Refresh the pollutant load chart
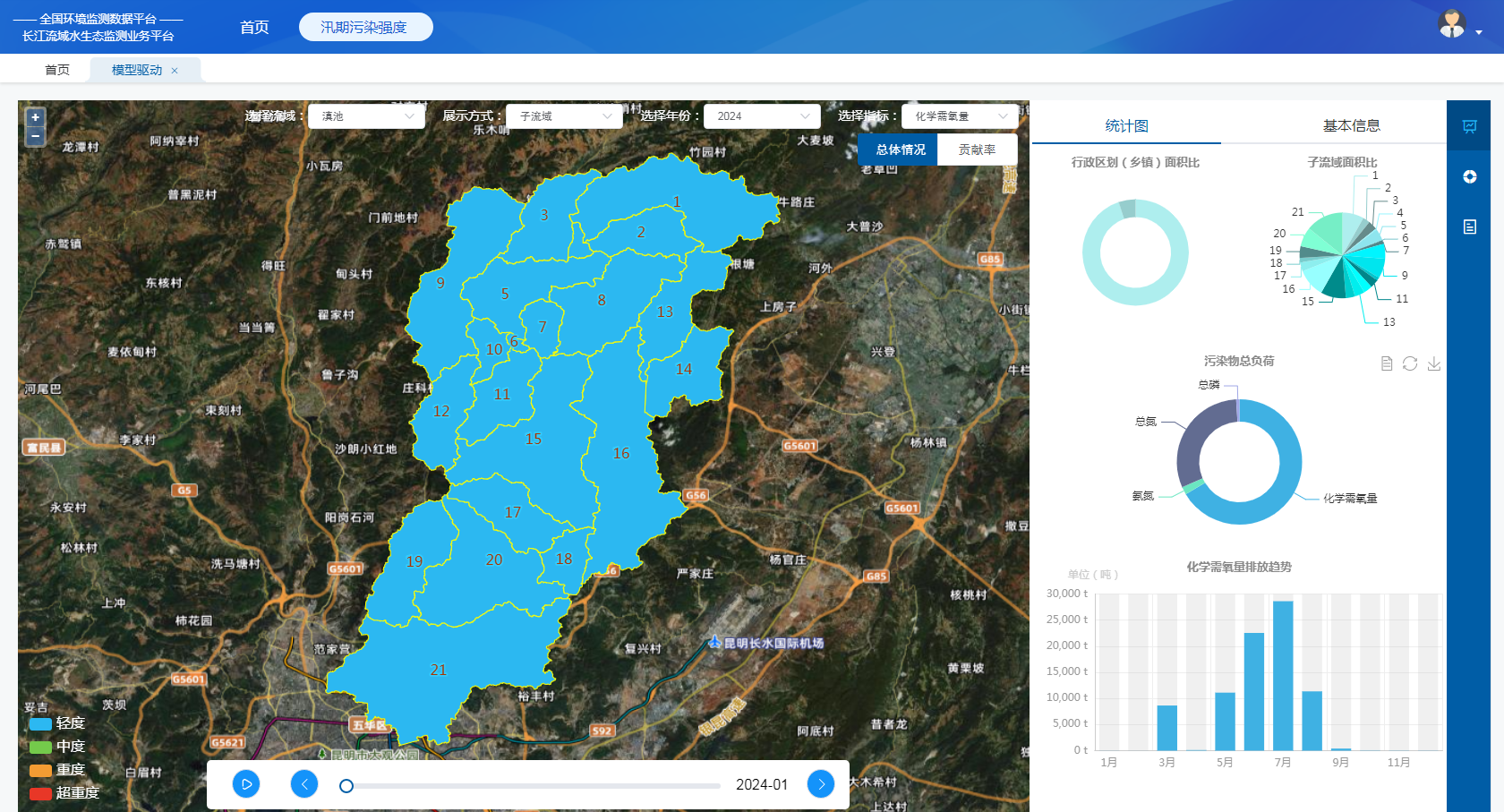 (1410, 363)
